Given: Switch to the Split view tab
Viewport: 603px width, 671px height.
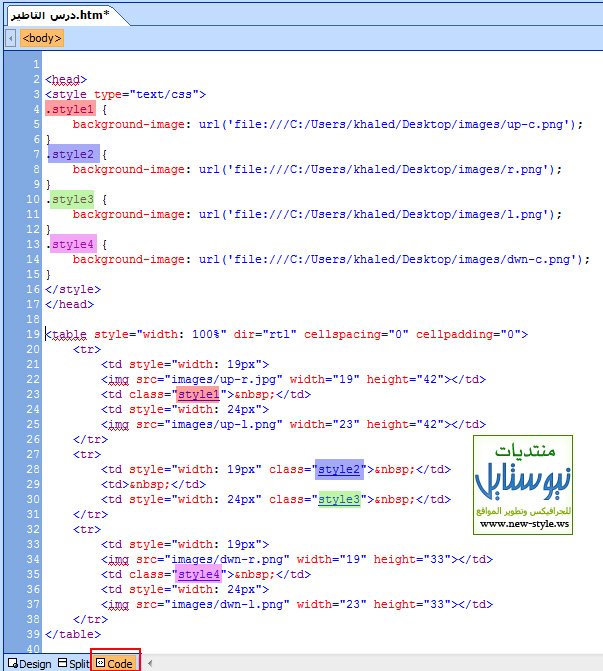Looking at the screenshot, I should [74, 664].
